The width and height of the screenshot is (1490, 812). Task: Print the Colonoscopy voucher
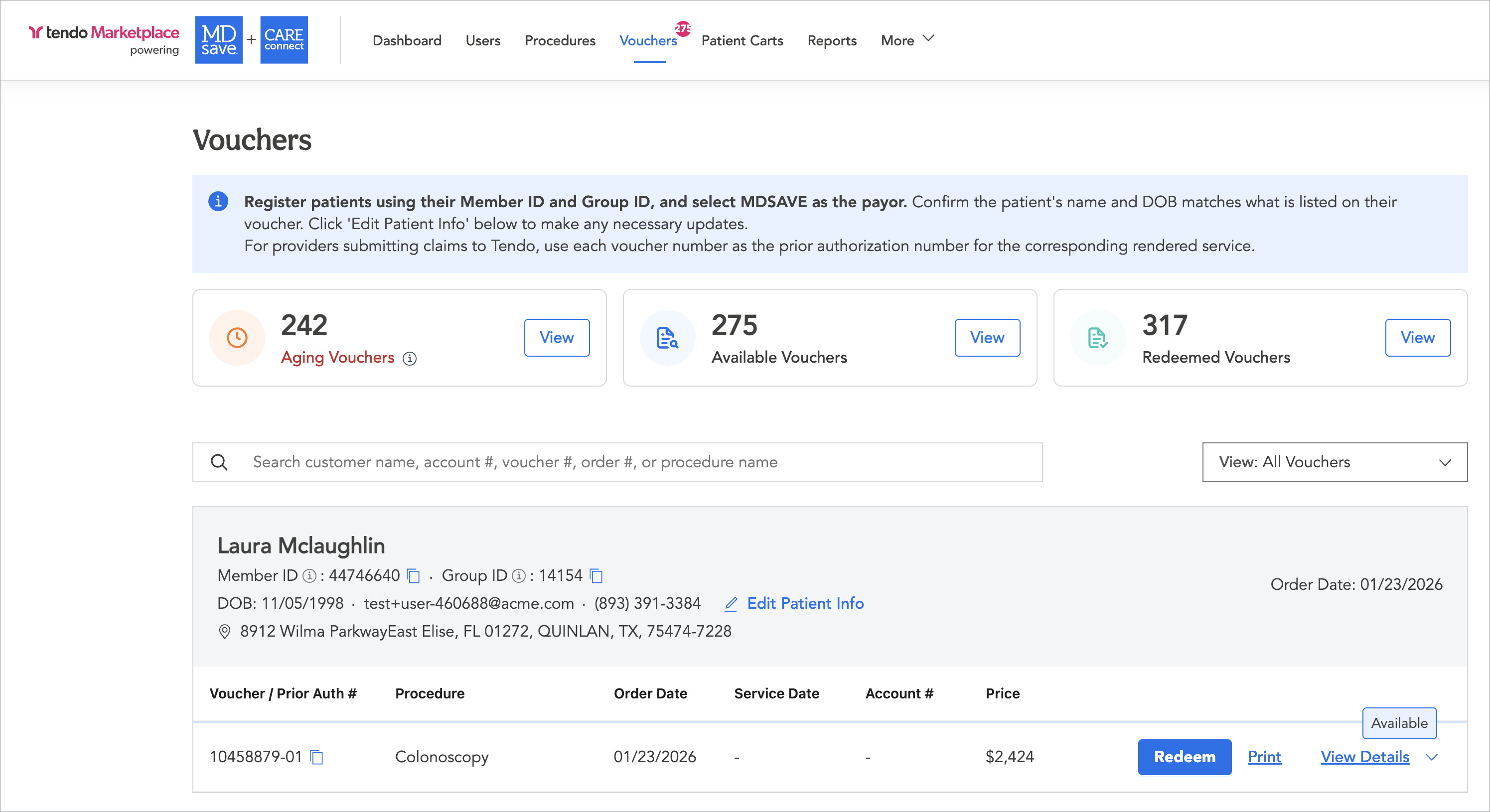[1264, 757]
